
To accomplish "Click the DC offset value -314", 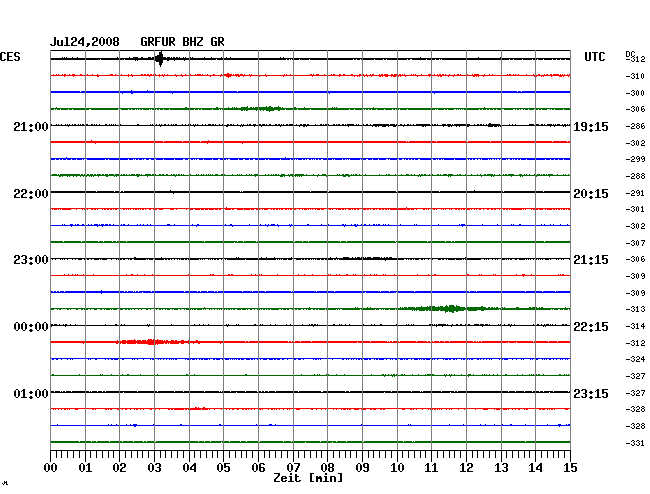I will click(635, 326).
